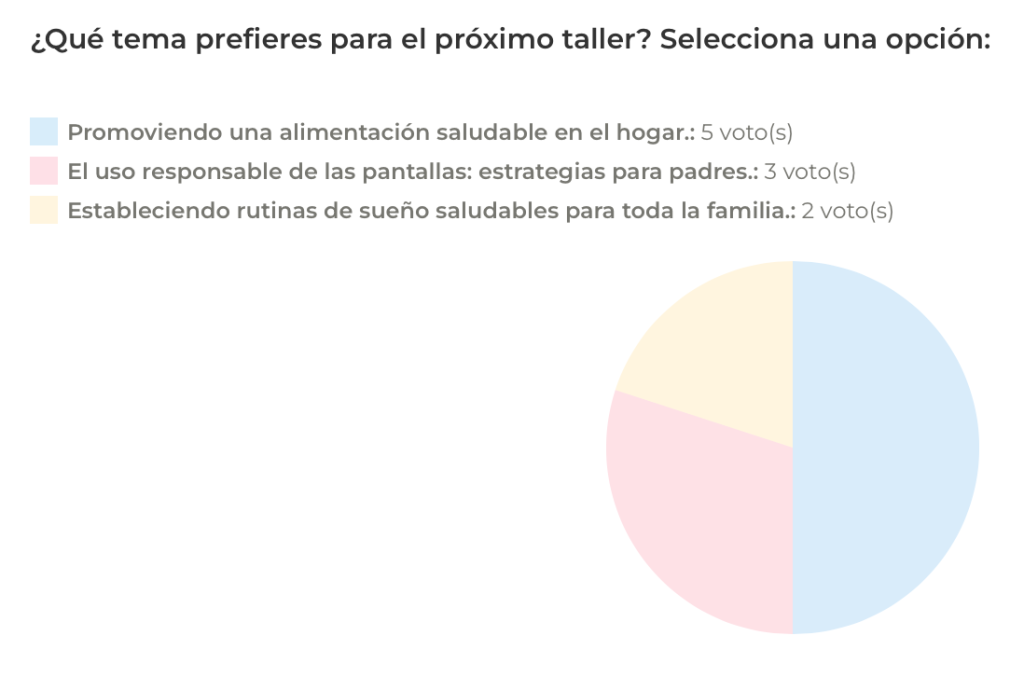This screenshot has height=677, width=1024.
Task: Click the 'Selecciona una opción:' text
Action: 825,42
